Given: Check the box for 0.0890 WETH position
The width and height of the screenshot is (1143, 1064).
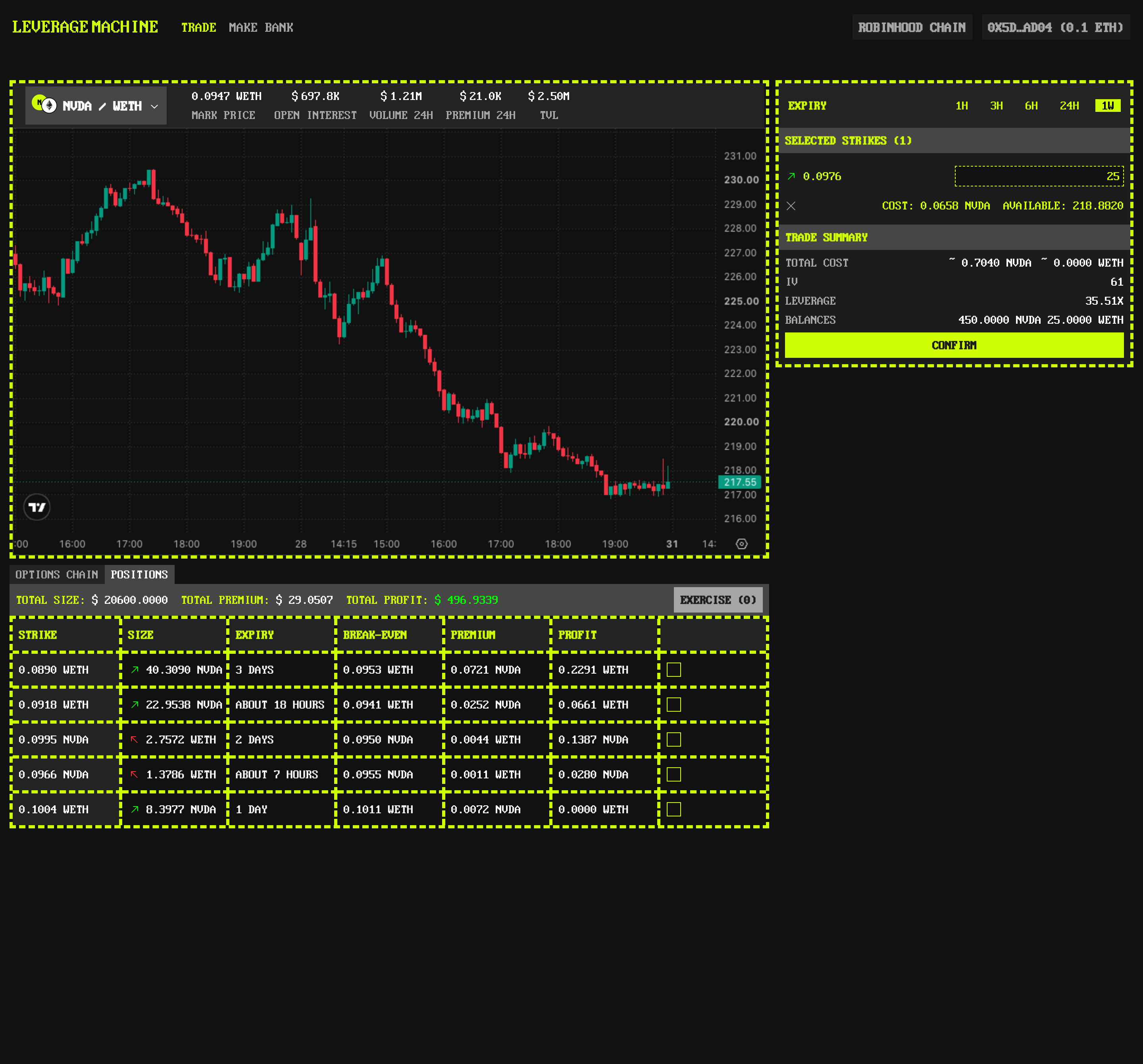Looking at the screenshot, I should [x=674, y=670].
